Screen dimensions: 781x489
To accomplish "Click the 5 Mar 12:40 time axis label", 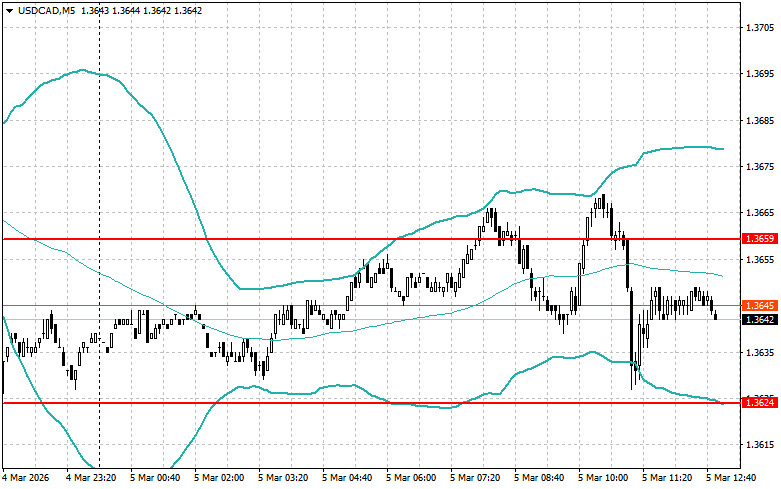I will (x=731, y=478).
